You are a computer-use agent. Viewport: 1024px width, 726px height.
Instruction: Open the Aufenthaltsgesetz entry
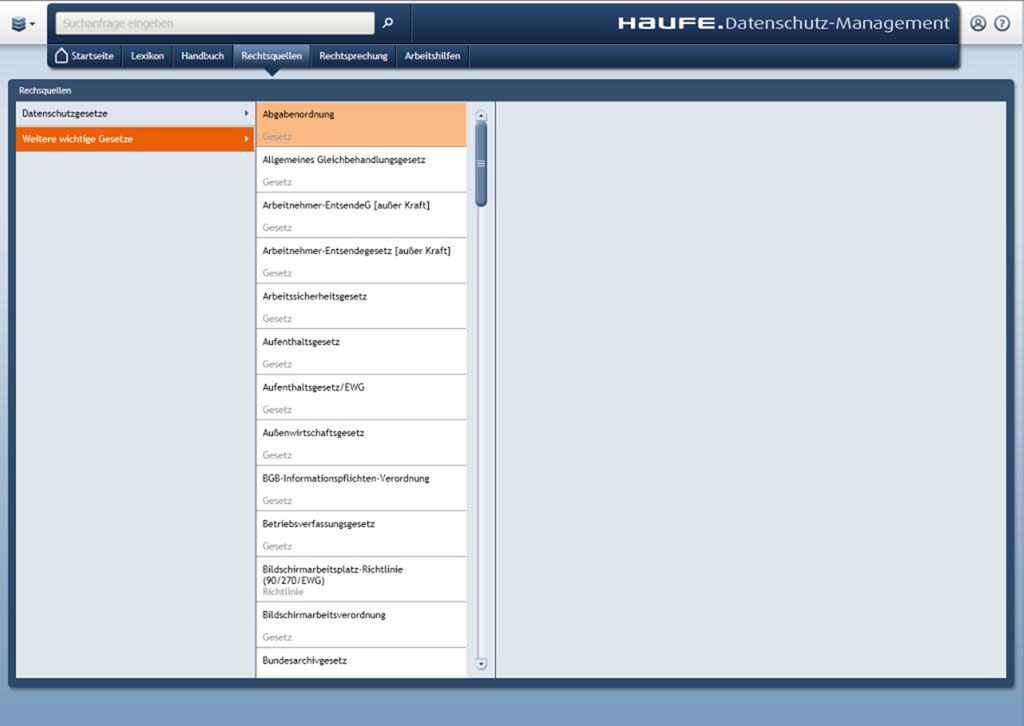pyautogui.click(x=361, y=352)
